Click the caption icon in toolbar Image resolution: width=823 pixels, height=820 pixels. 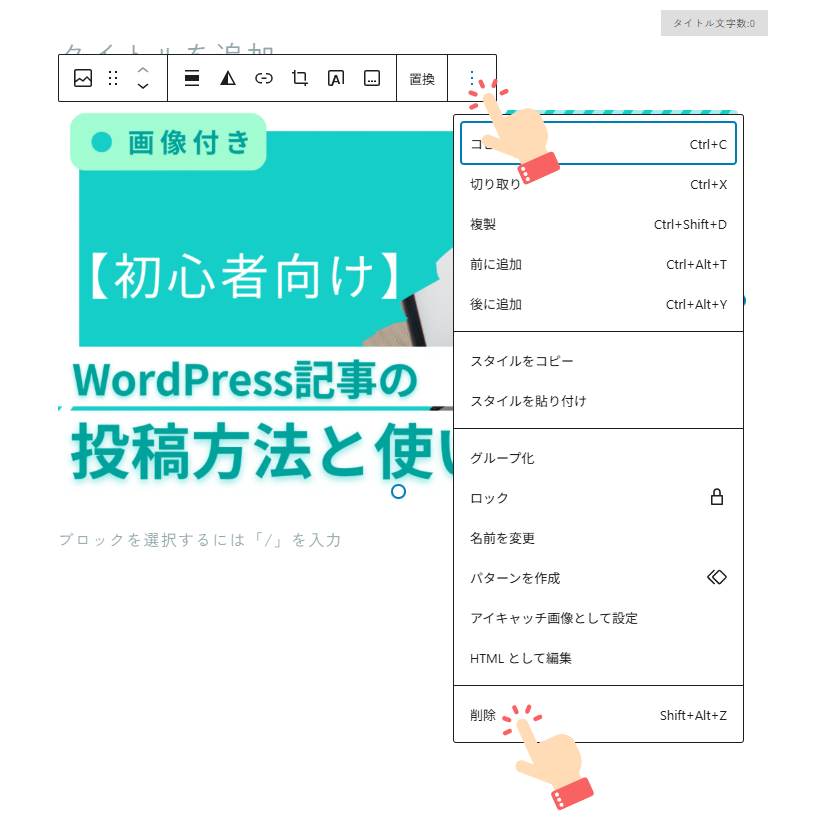[x=372, y=78]
